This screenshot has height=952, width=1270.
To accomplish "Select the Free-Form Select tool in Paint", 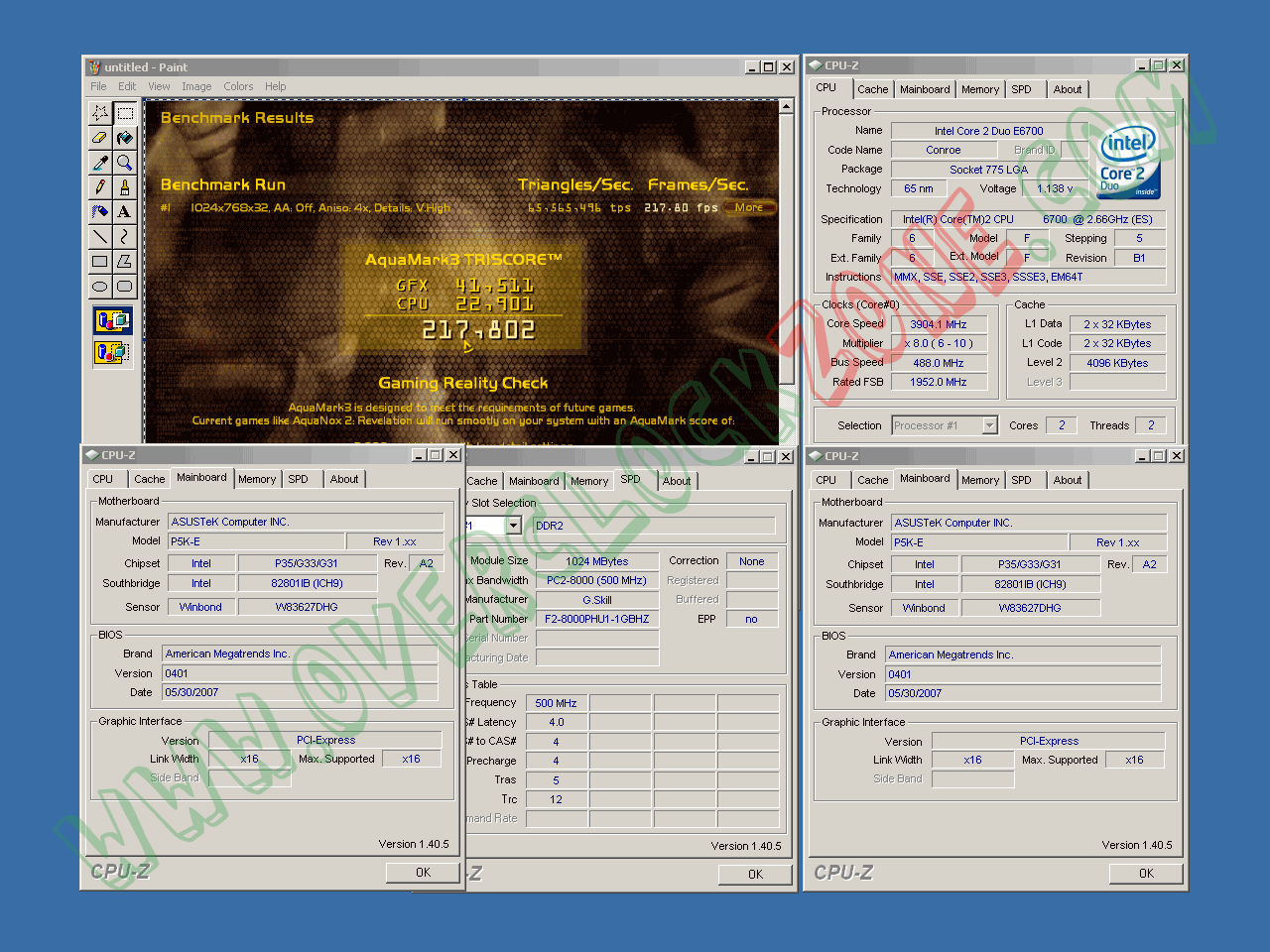I will tap(100, 112).
